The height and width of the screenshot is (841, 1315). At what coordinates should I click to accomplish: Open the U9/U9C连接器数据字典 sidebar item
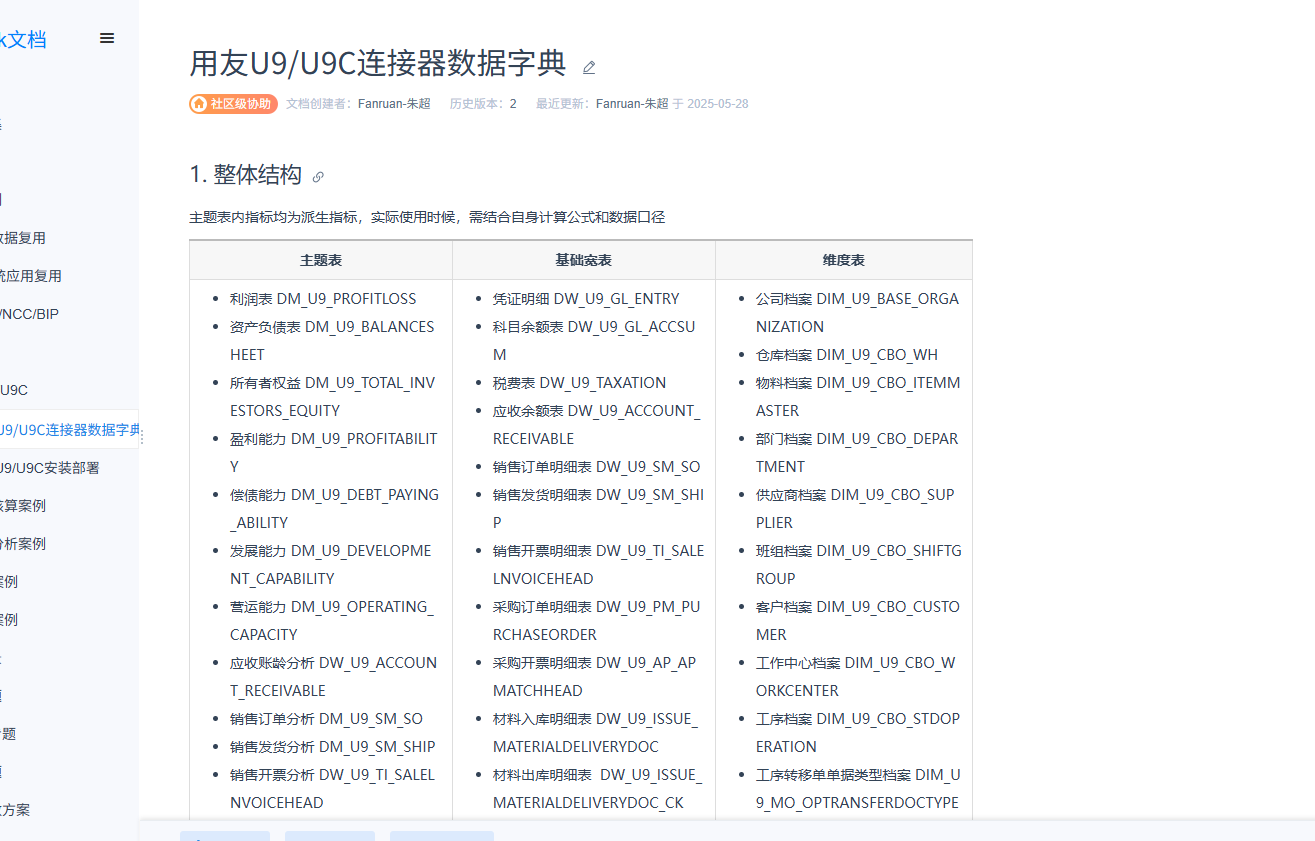pos(68,430)
